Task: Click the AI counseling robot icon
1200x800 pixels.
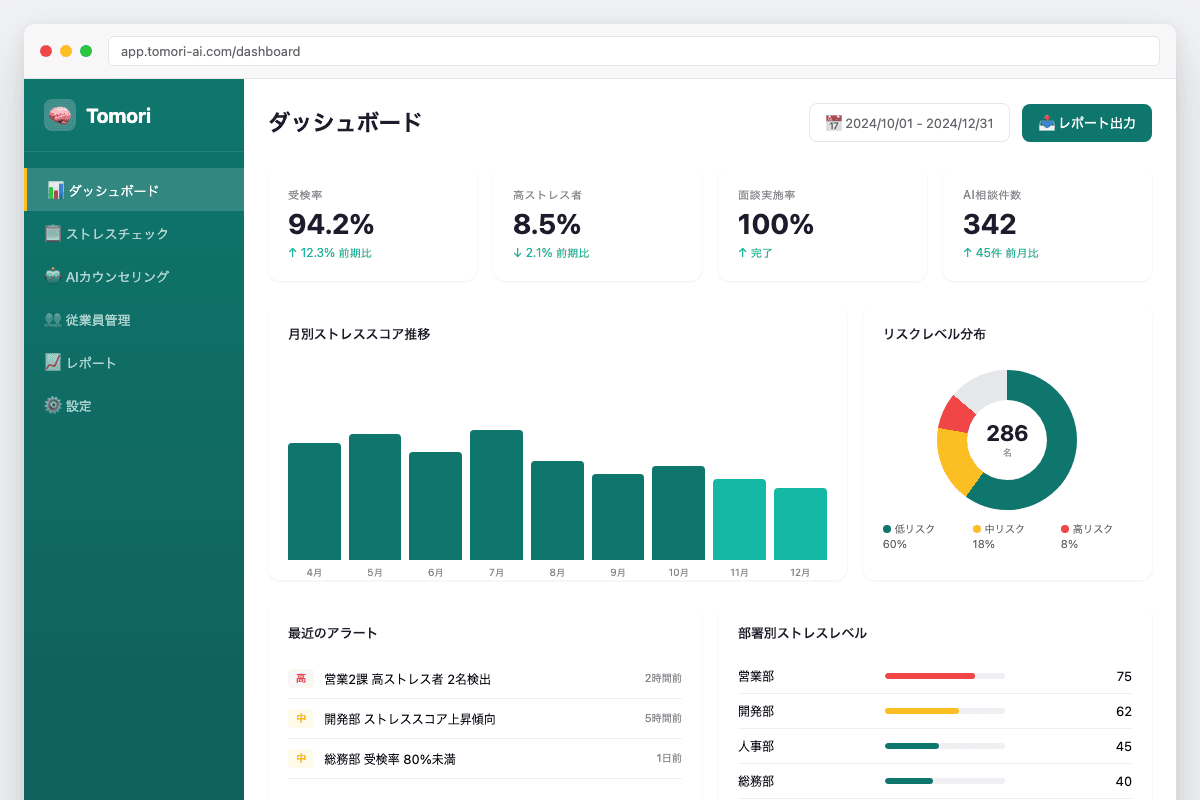Action: point(54,277)
